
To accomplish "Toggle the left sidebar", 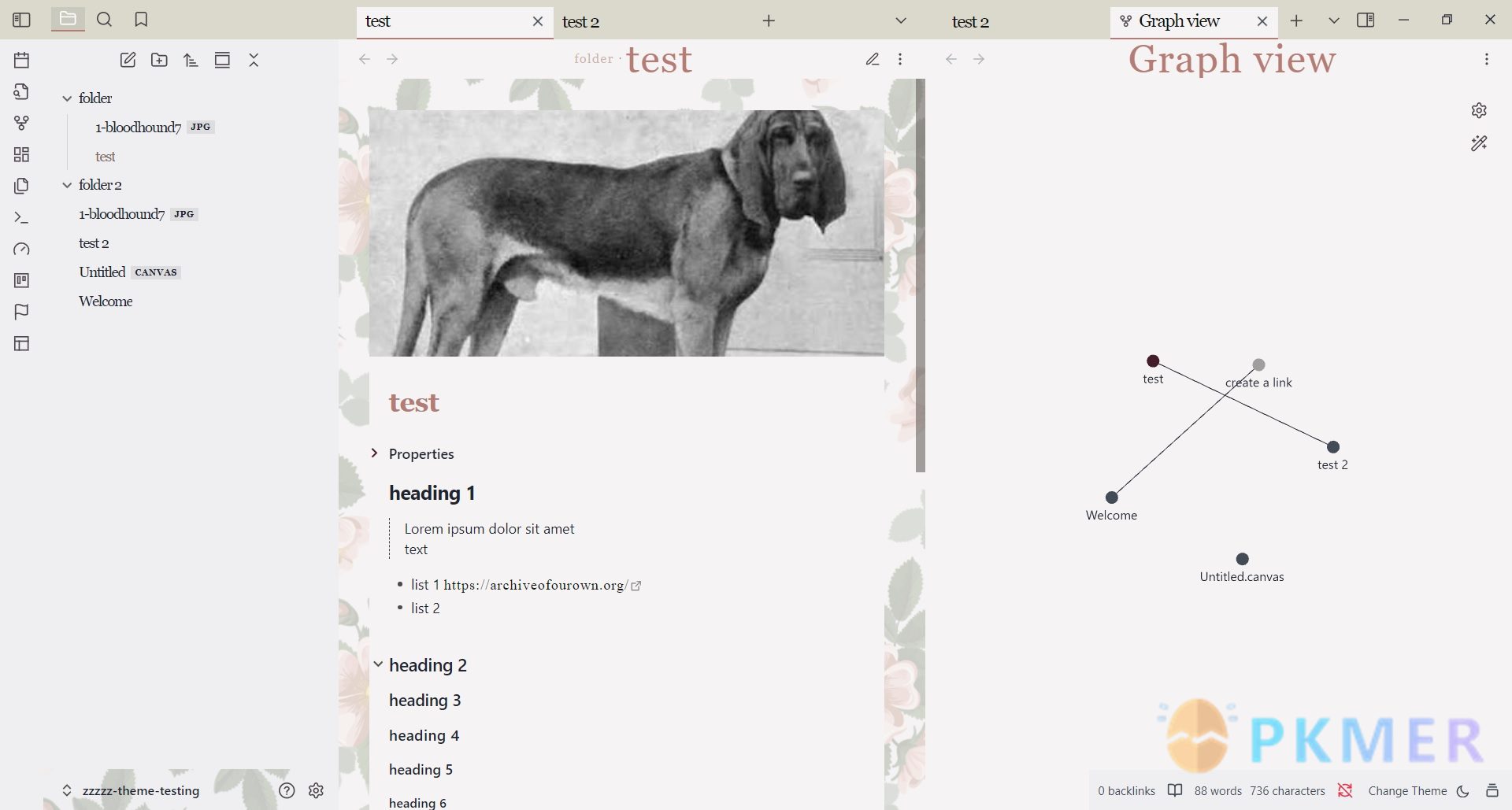I will (21, 20).
